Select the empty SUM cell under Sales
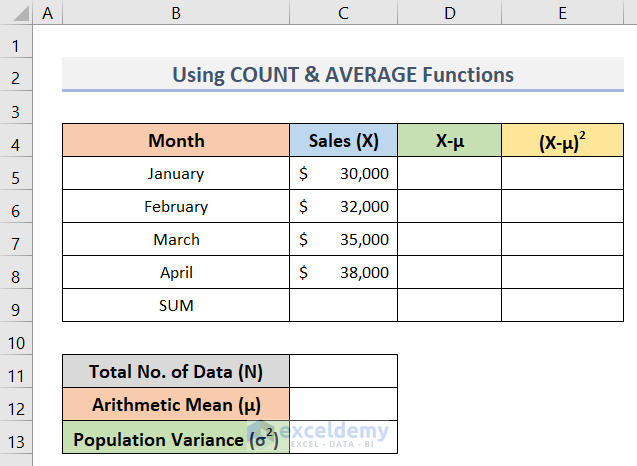The height and width of the screenshot is (466, 637). (x=343, y=306)
